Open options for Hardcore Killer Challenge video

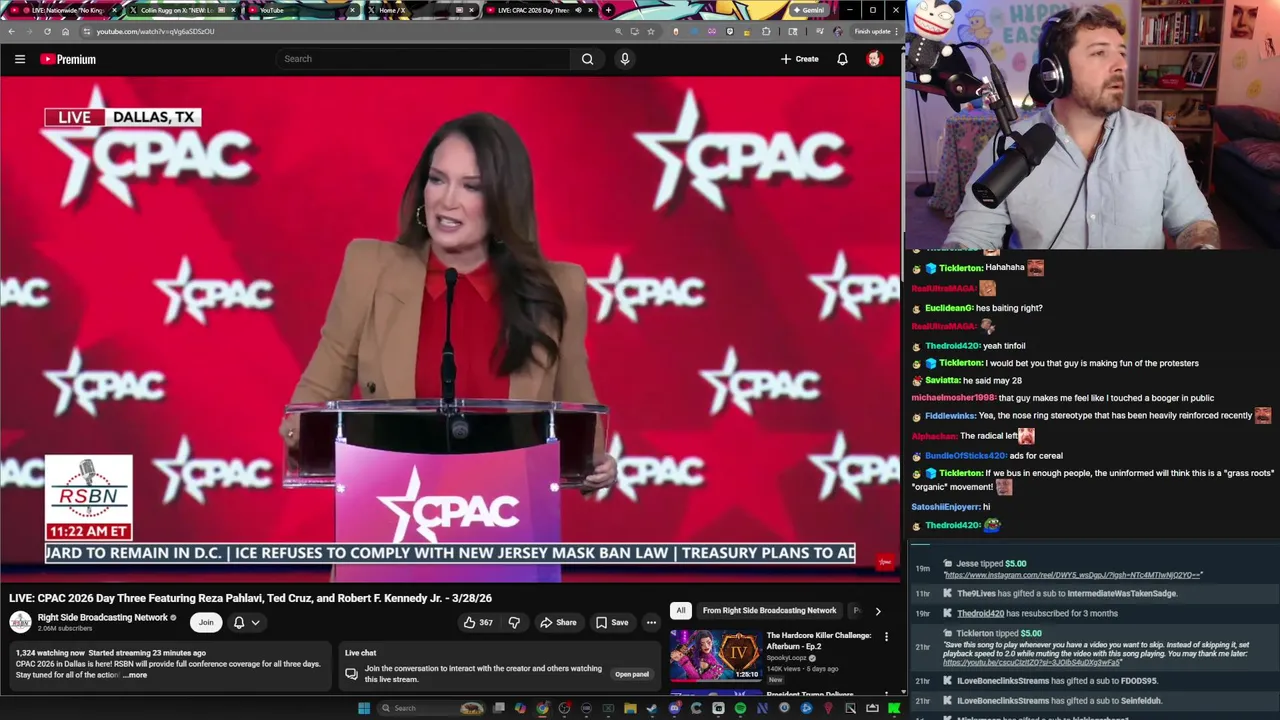[x=886, y=637]
